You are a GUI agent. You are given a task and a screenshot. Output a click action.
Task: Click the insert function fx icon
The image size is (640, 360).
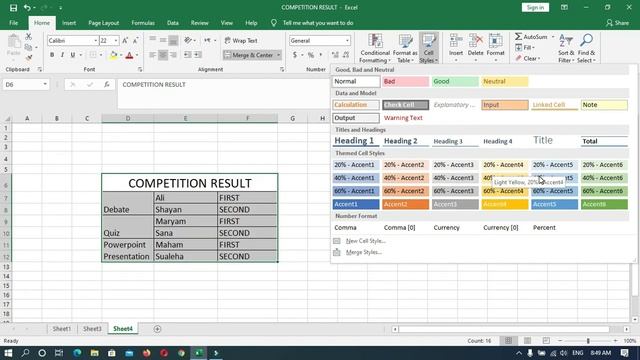tap(107, 84)
